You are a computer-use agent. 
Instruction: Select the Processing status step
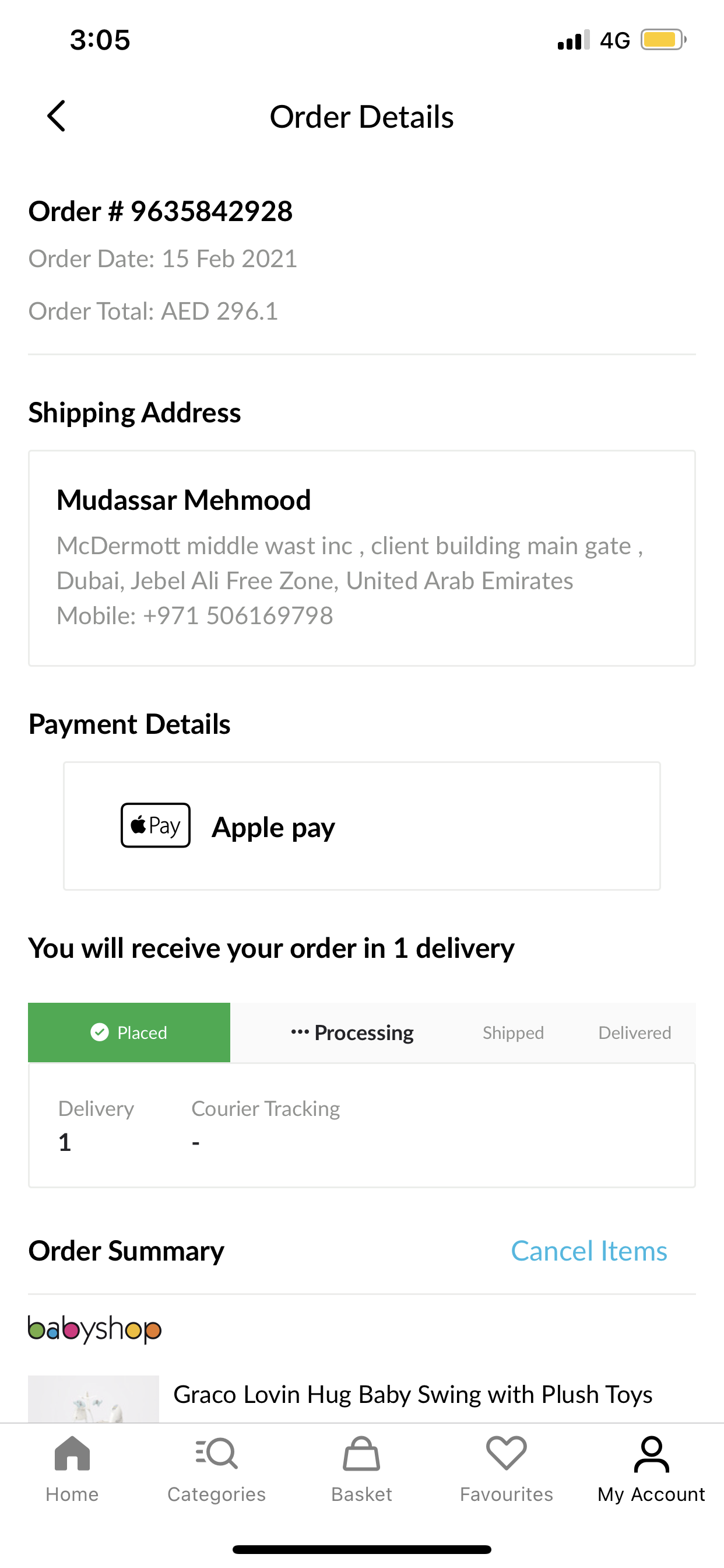tap(353, 1032)
